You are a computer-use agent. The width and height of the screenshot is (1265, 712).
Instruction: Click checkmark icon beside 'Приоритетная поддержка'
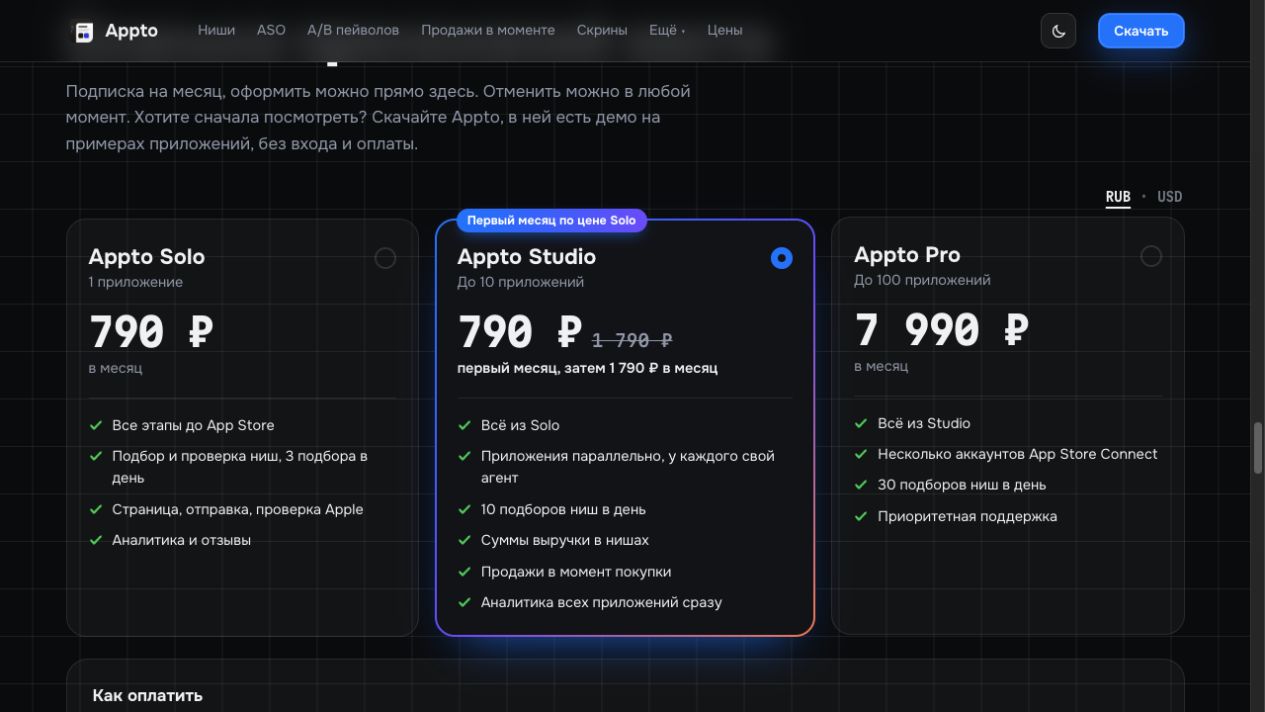(x=861, y=516)
